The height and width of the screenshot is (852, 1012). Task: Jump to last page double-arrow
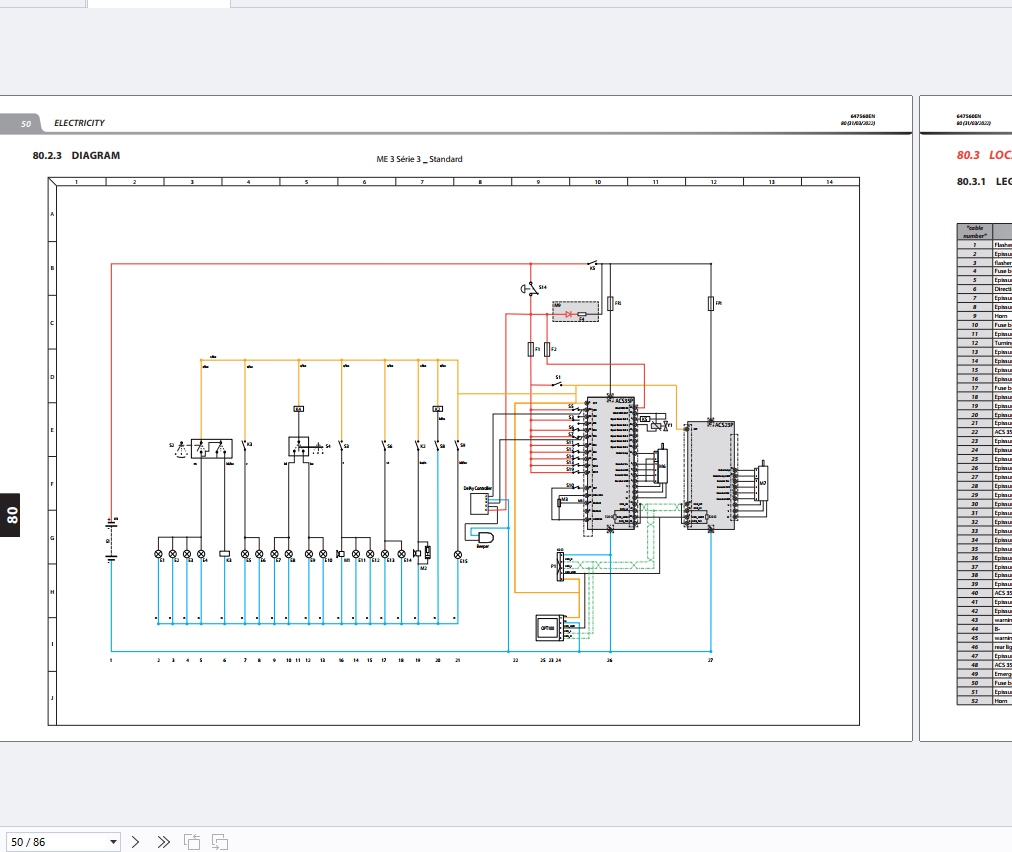164,842
